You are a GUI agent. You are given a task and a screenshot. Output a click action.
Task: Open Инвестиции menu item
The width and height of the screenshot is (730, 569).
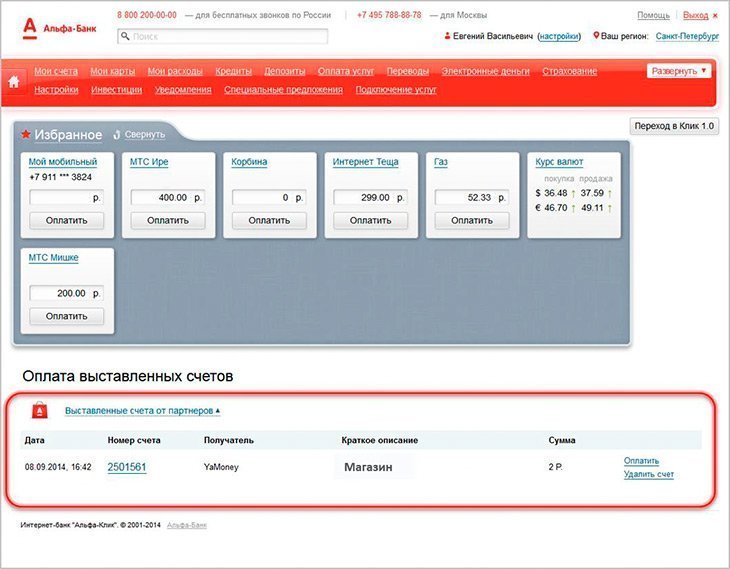point(116,90)
